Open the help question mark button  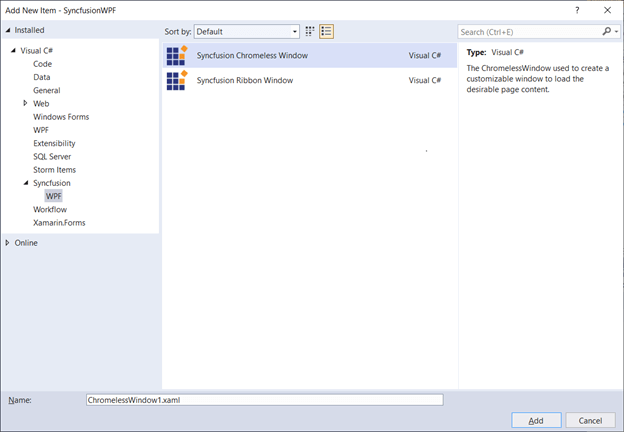(x=577, y=10)
